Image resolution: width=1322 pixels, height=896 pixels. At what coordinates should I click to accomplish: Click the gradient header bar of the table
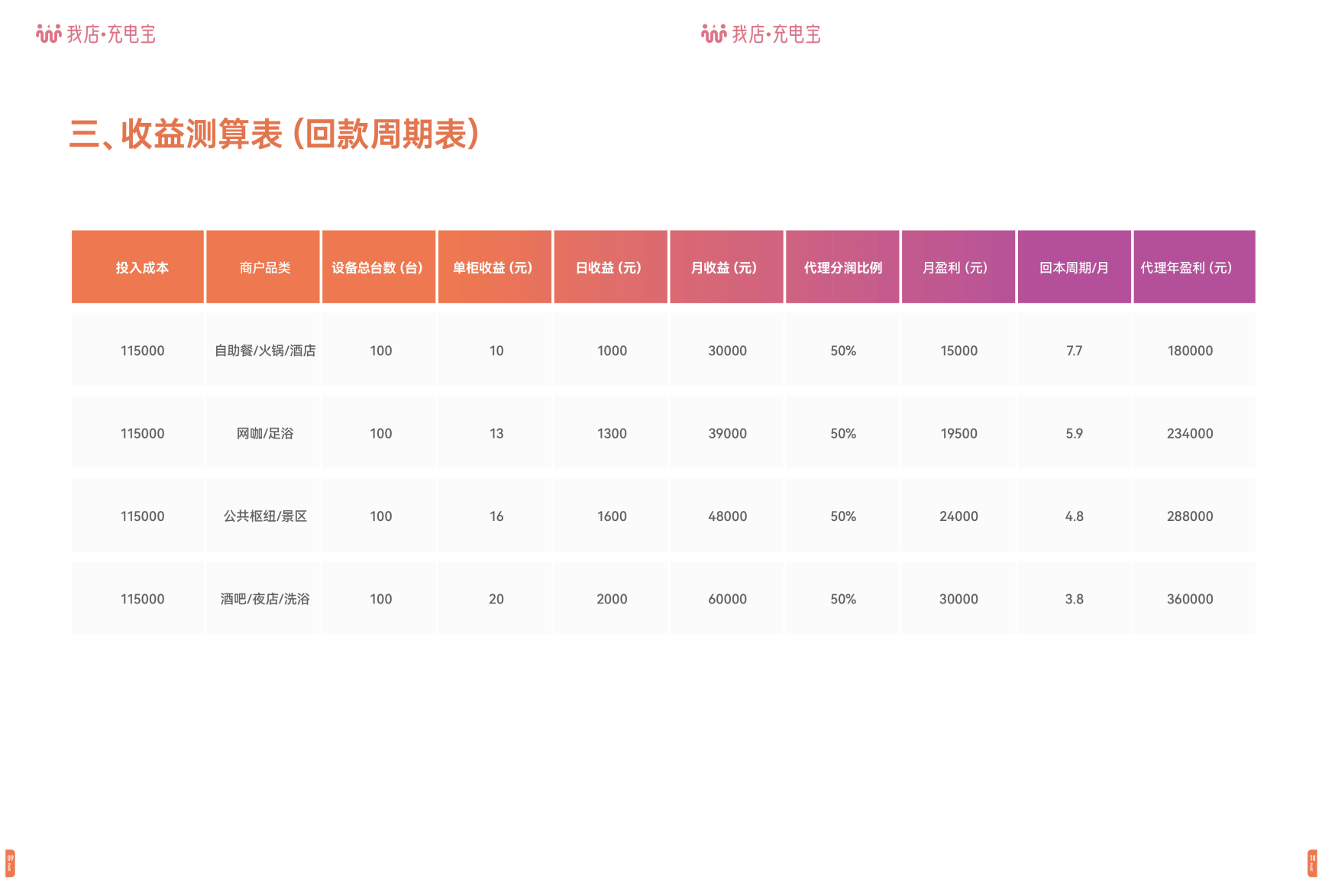click(x=663, y=267)
